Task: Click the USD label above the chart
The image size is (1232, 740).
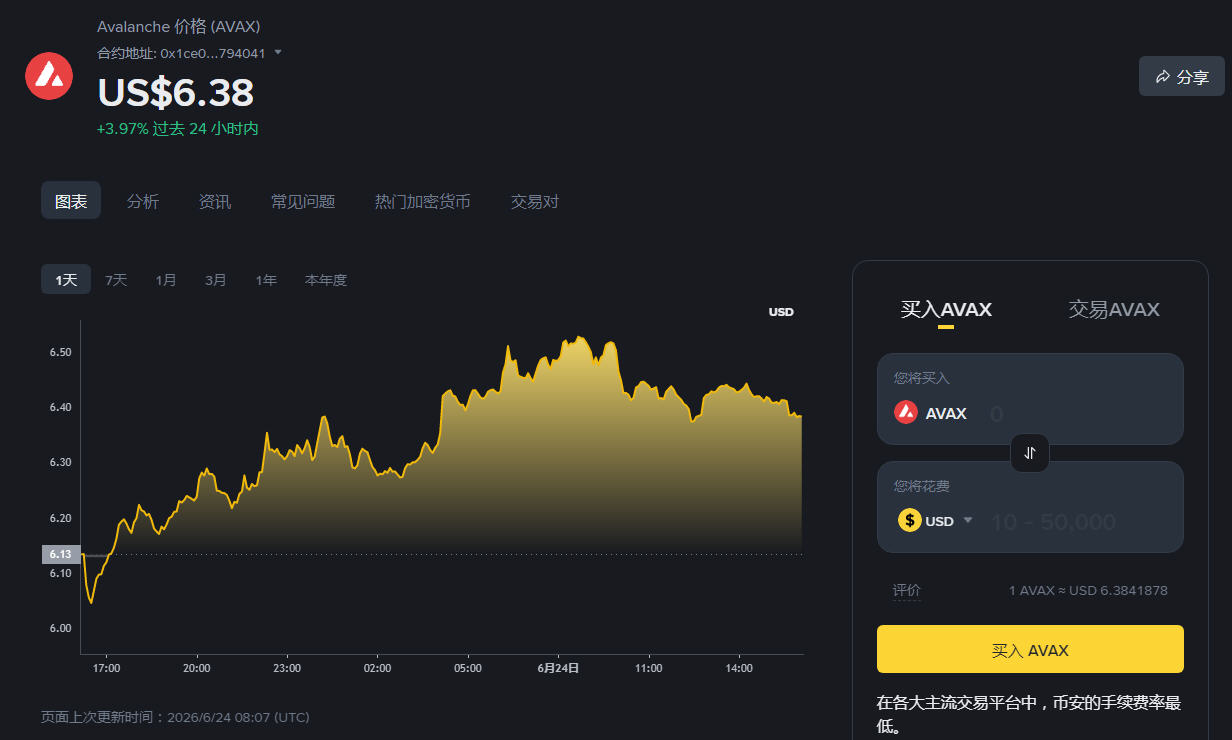Action: click(x=781, y=312)
